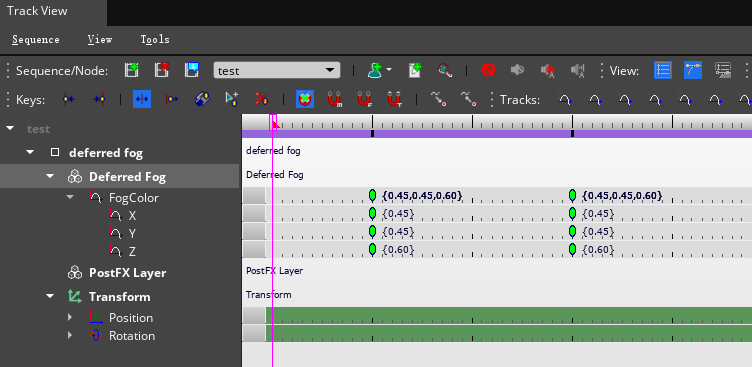Collapse the FogColor track
The height and width of the screenshot is (367, 752).
tap(70, 197)
